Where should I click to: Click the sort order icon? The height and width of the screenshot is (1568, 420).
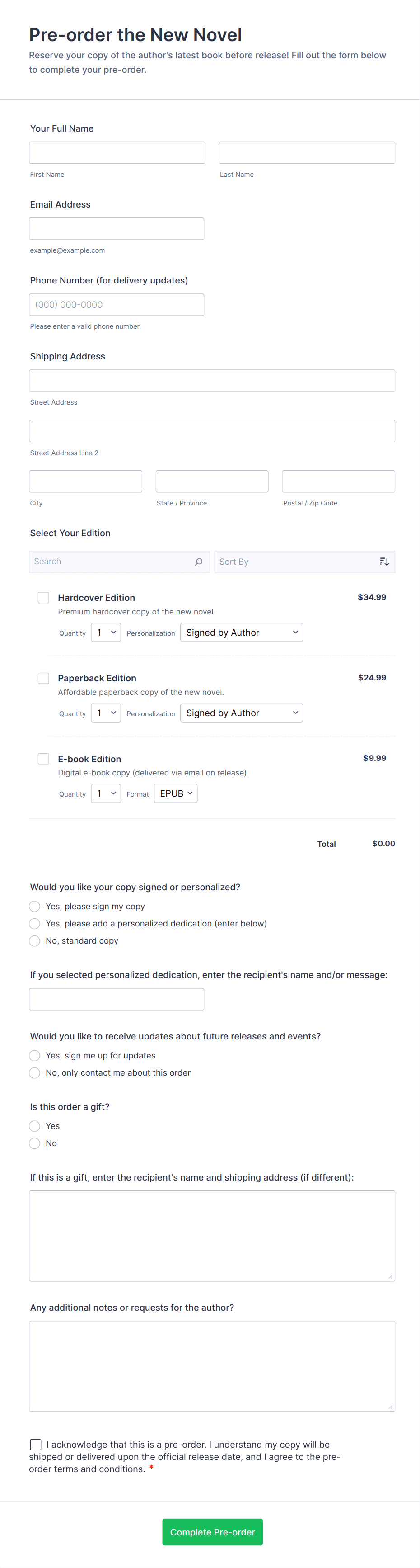pyautogui.click(x=384, y=562)
